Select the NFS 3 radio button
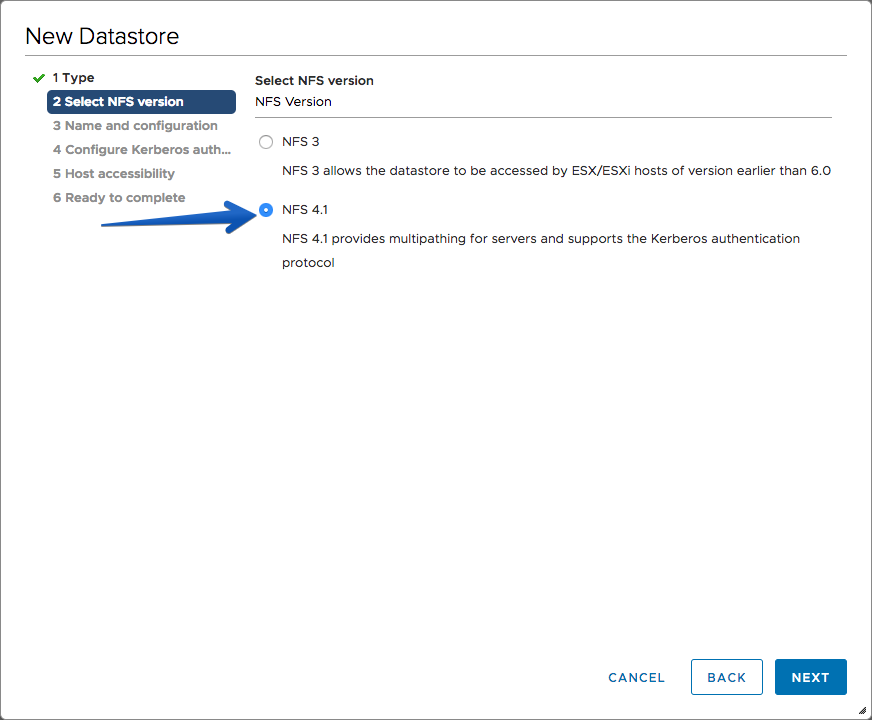This screenshot has height=720, width=872. pos(266,142)
